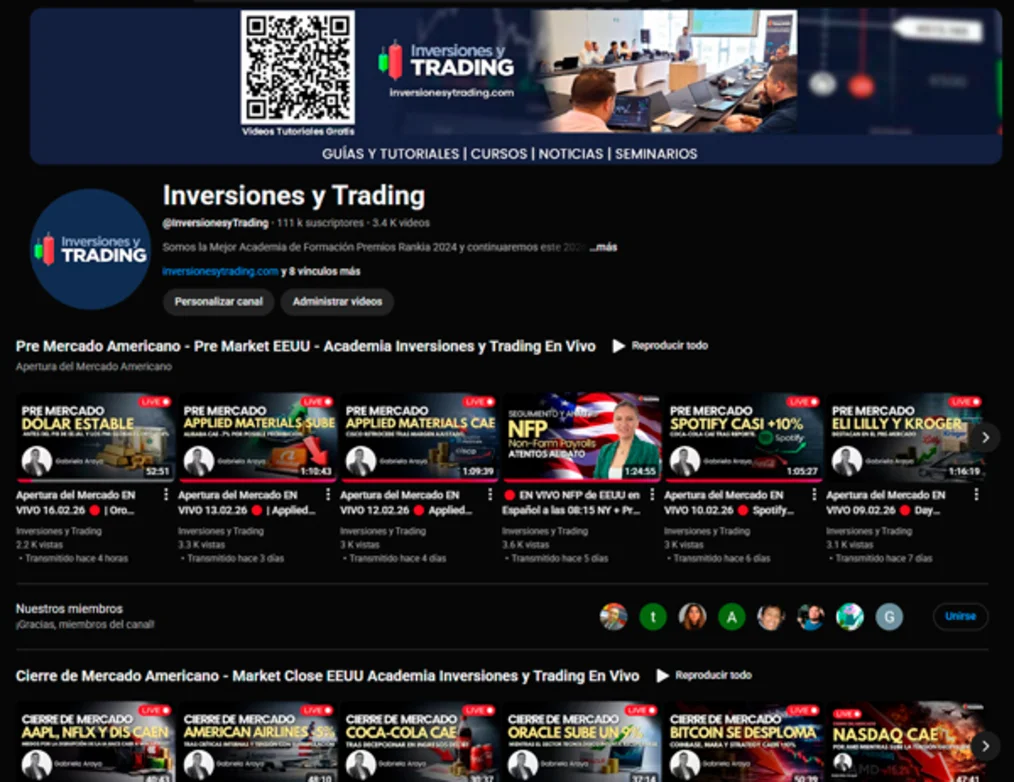
Task: Open the Inversiones y Trading channel avatar
Action: pos(91,249)
